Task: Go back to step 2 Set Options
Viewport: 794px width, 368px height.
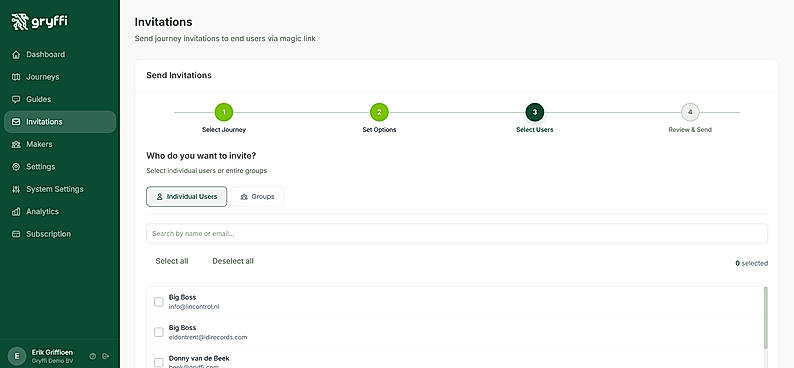Action: pos(379,112)
